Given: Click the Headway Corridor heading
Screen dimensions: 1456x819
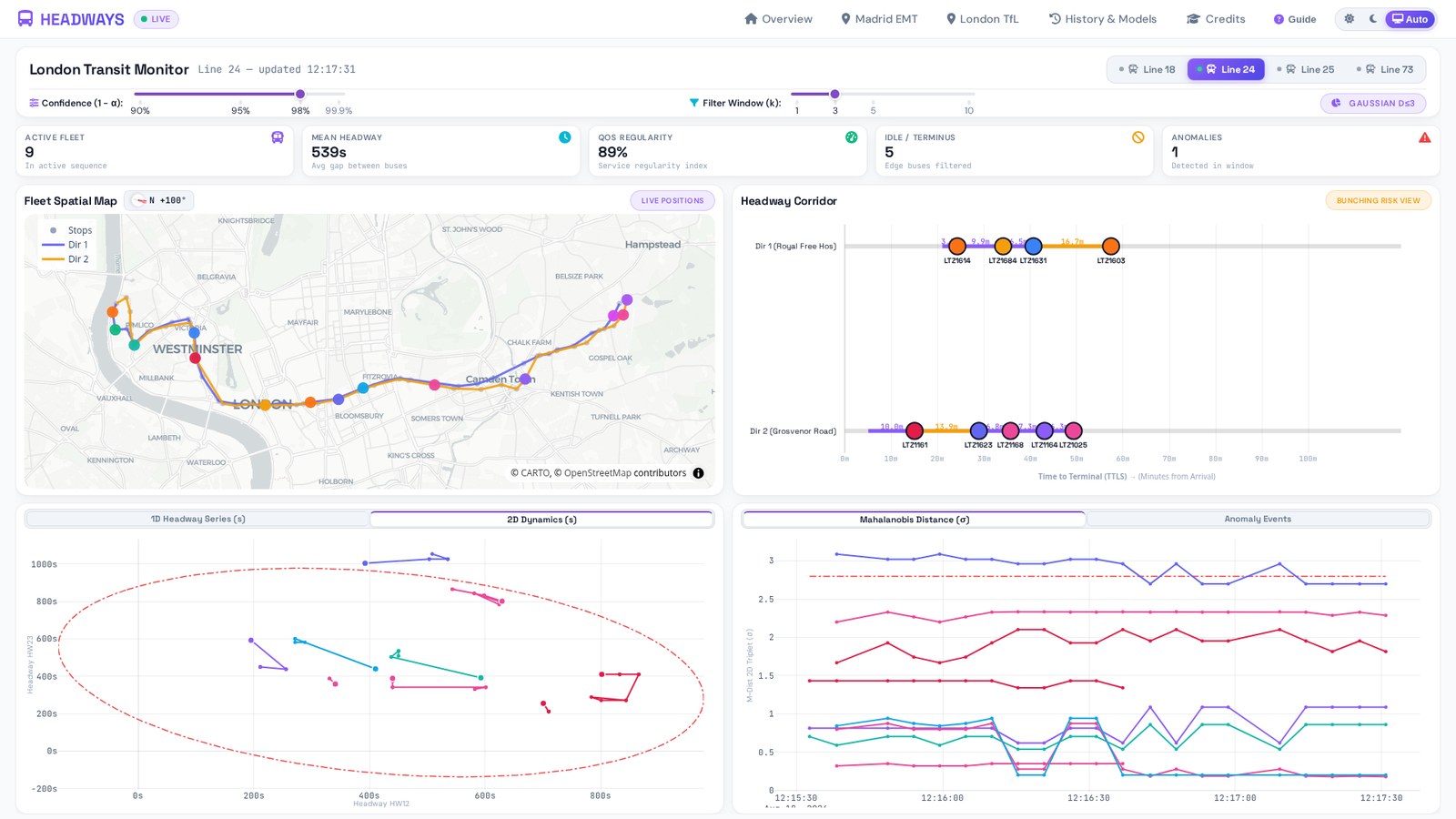Looking at the screenshot, I should pos(789,201).
